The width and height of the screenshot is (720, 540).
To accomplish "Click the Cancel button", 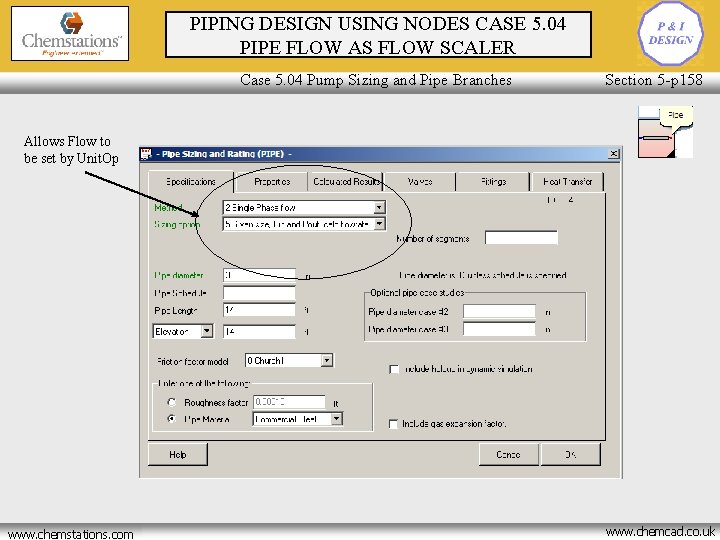I will click(508, 455).
